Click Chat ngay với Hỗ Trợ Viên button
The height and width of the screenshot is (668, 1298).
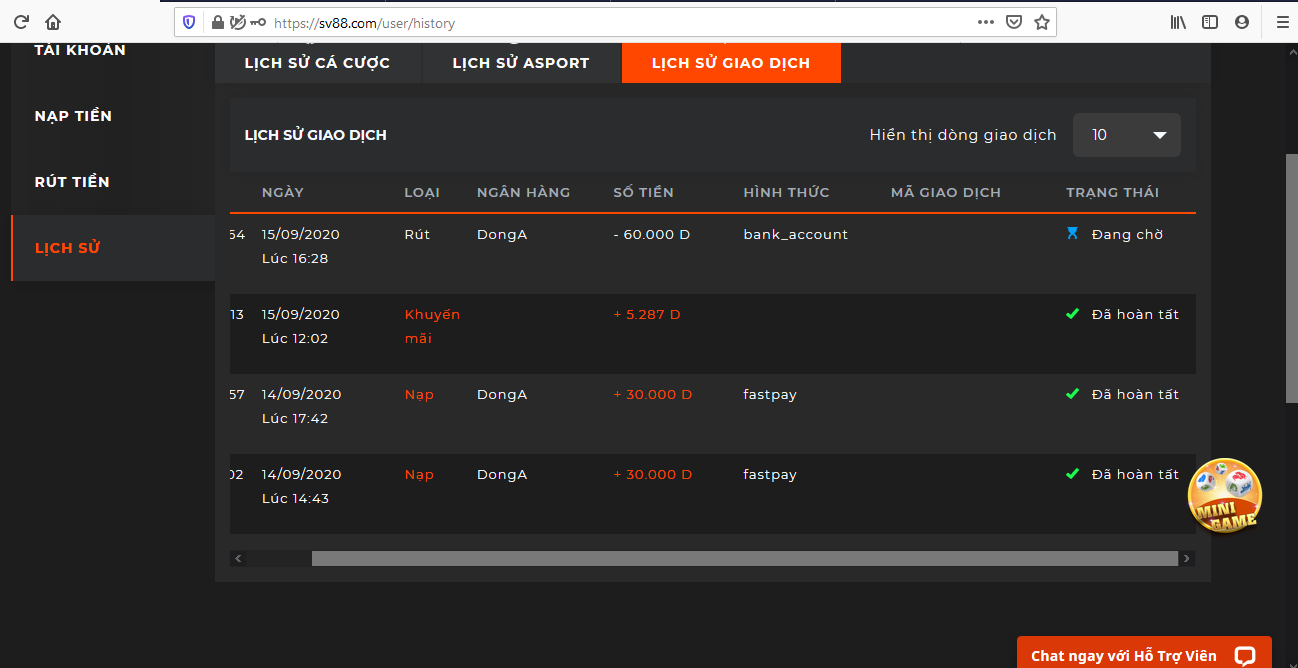point(1143,655)
